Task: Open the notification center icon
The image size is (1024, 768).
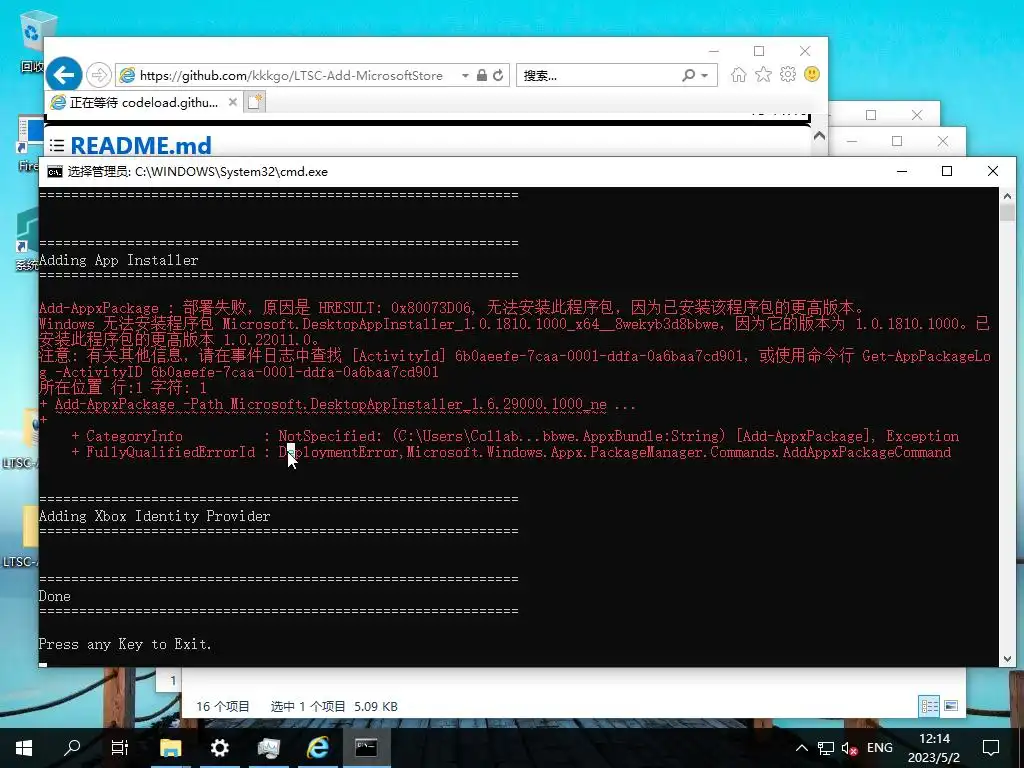Action: tap(991, 748)
